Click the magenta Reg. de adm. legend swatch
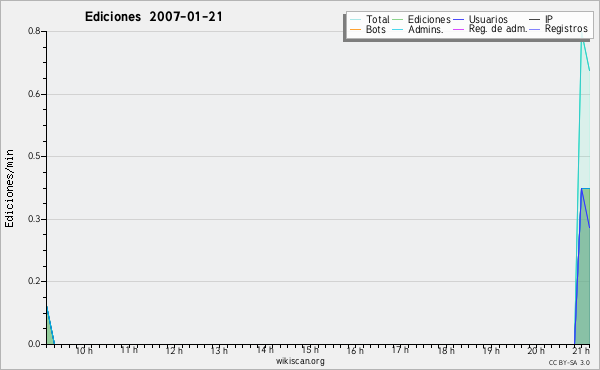 point(458,29)
